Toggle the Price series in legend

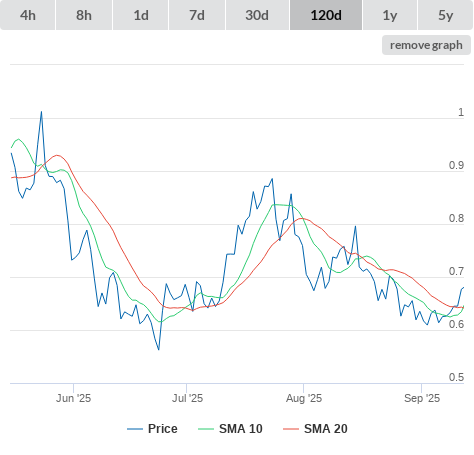point(152,429)
